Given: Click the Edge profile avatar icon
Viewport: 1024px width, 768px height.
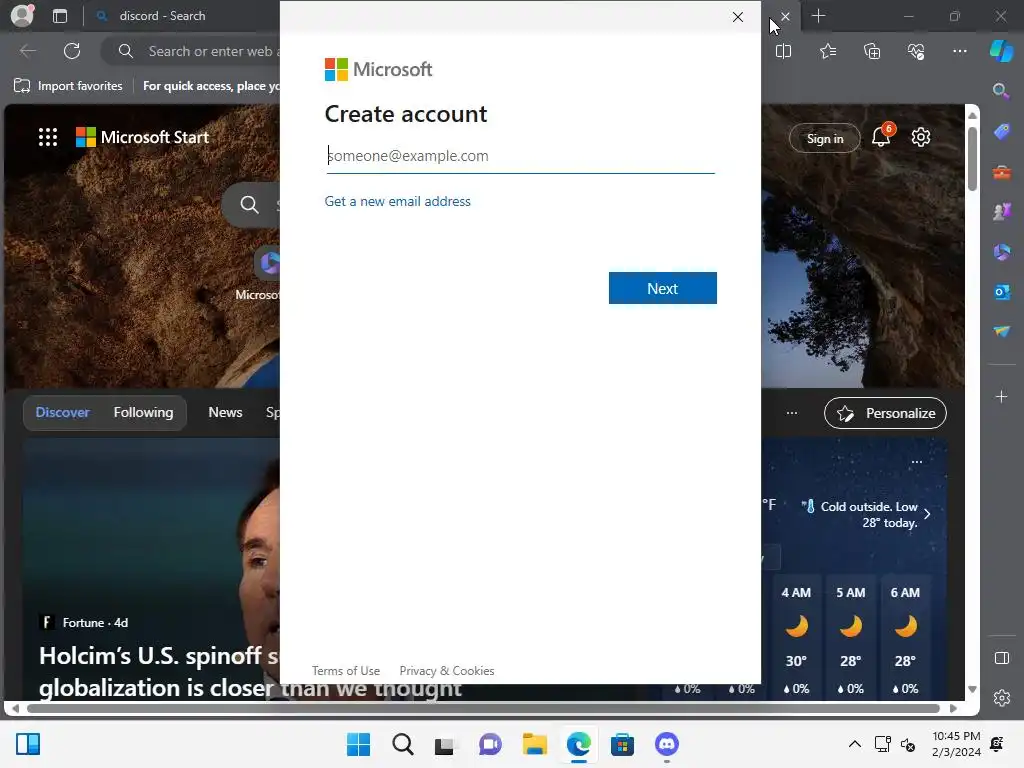Looking at the screenshot, I should click(22, 16).
